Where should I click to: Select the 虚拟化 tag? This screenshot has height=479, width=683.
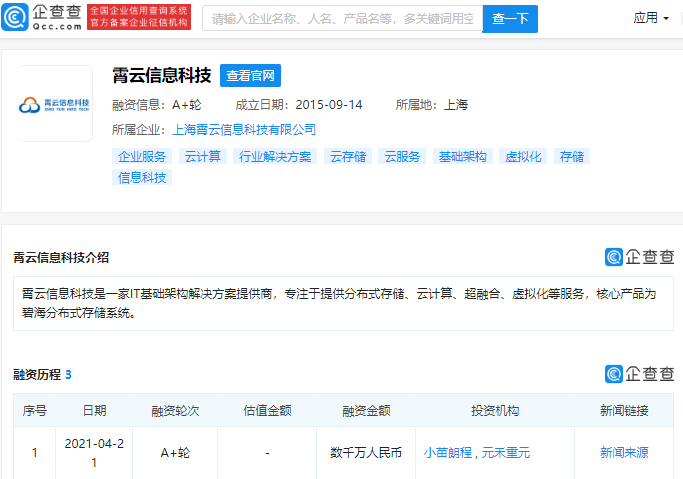pyautogui.click(x=523, y=156)
